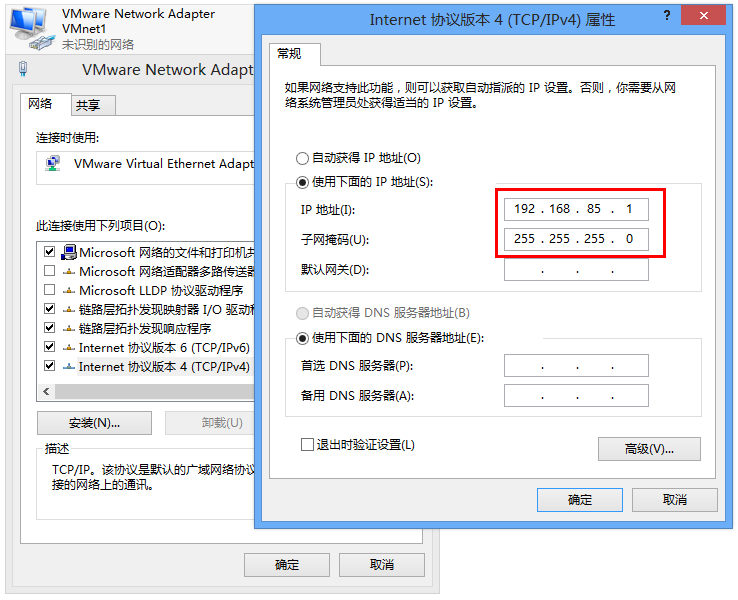Click icon beside 链路层拓扑发现响应程序

click(69, 328)
